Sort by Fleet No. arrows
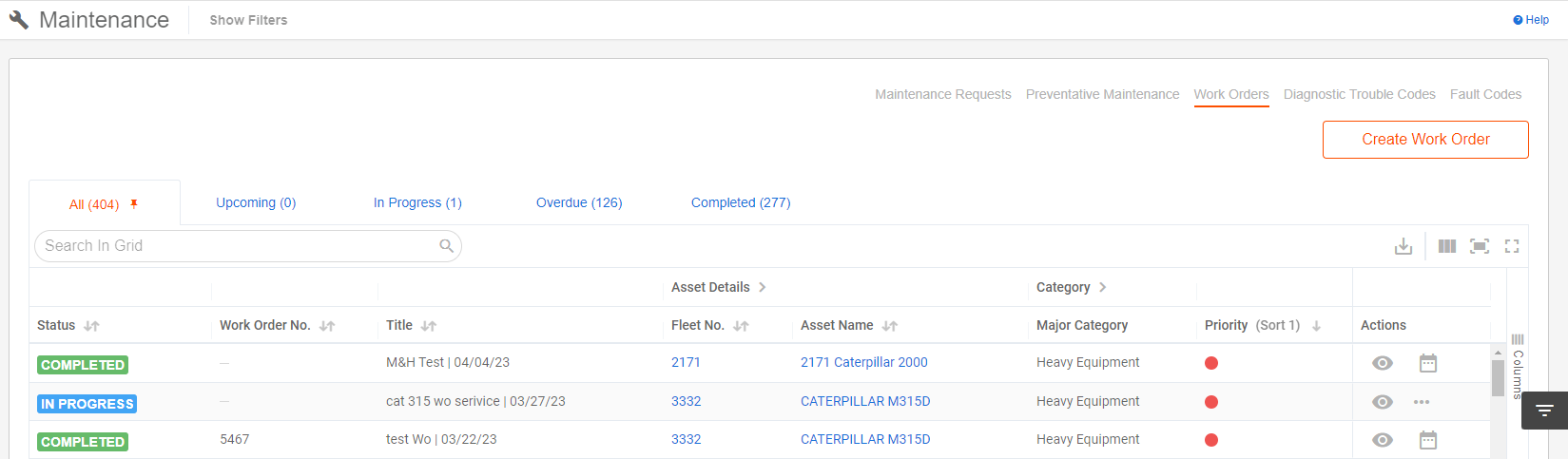 click(741, 326)
